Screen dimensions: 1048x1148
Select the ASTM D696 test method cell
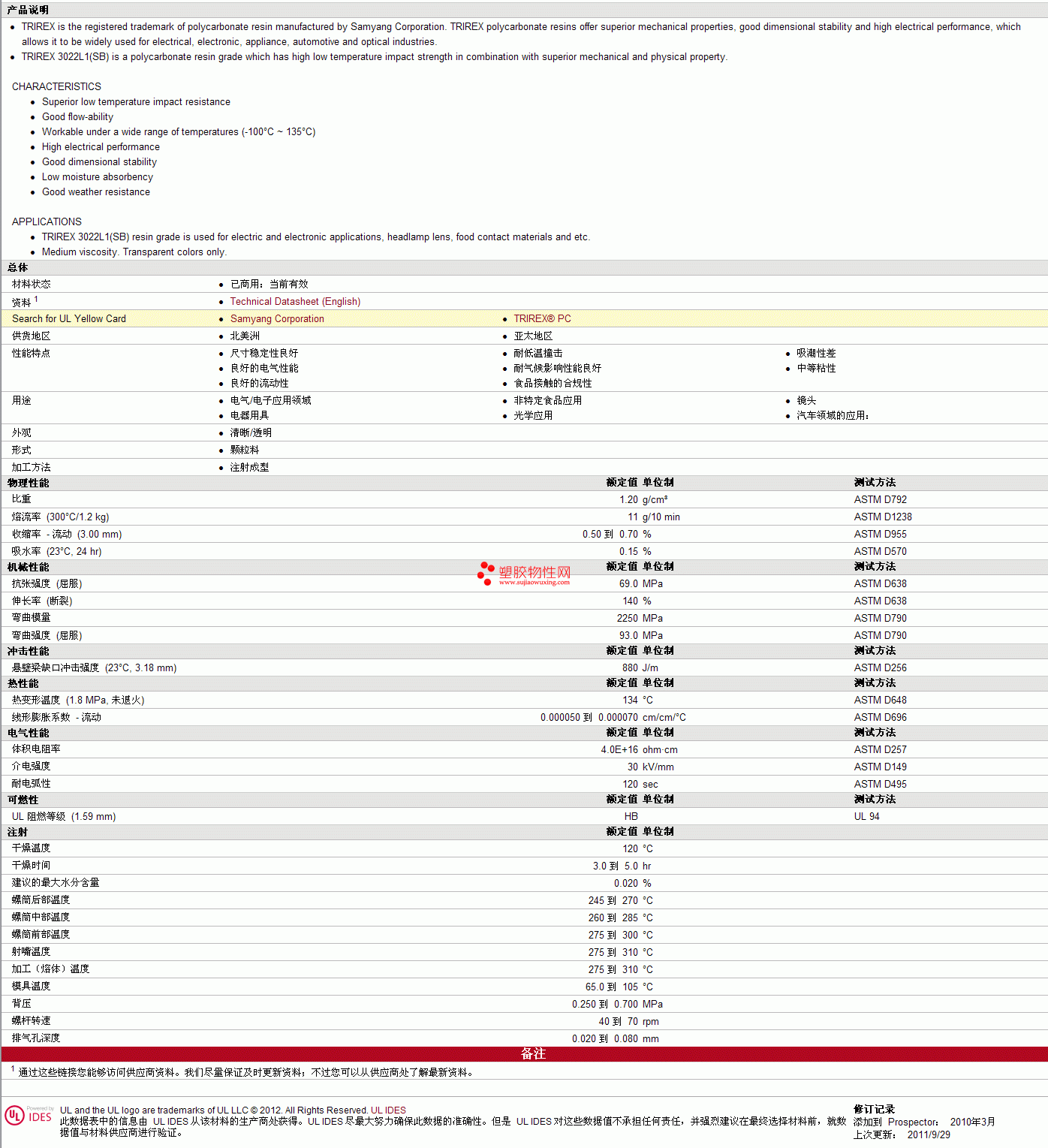click(880, 717)
